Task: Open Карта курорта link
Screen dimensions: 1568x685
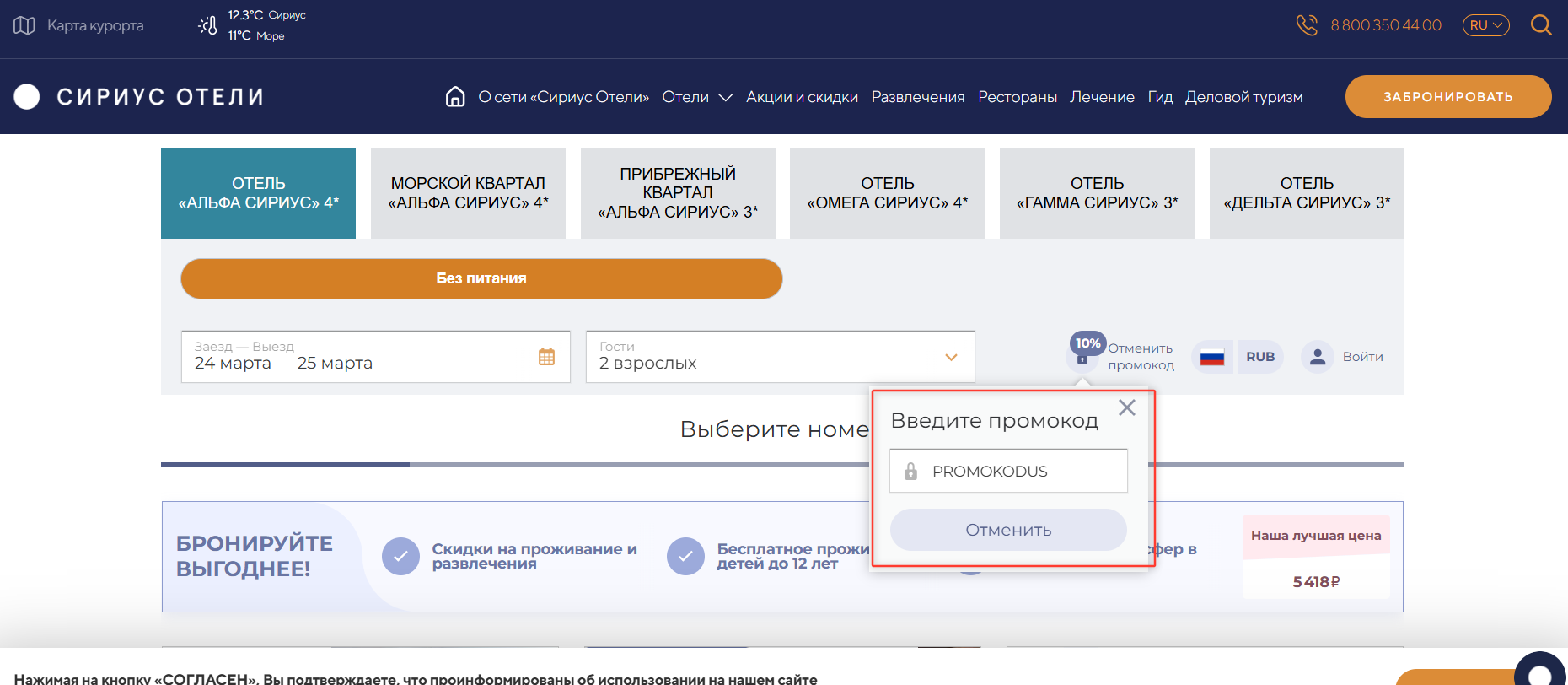Action: (x=95, y=25)
